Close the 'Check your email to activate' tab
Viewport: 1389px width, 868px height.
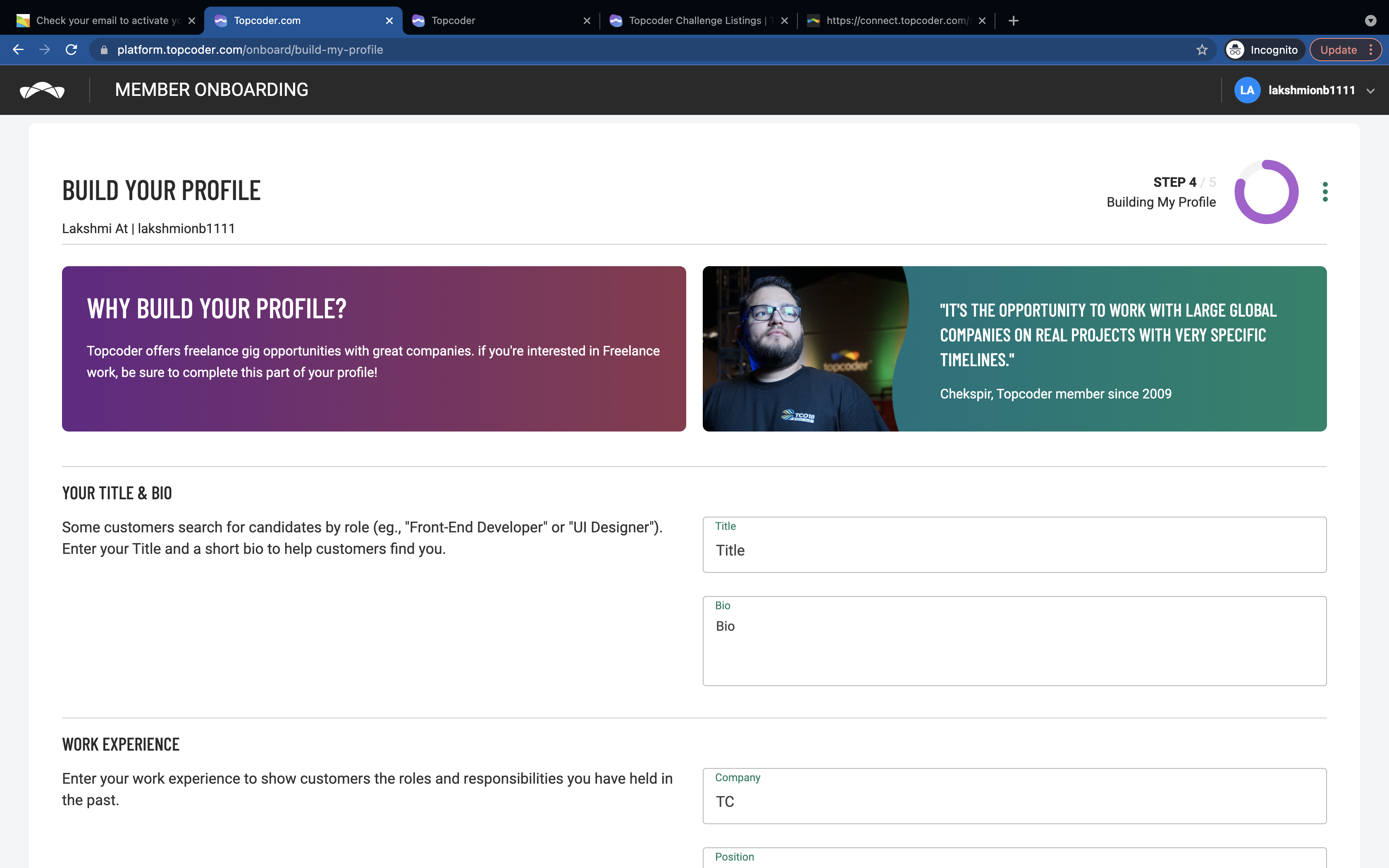(192, 21)
